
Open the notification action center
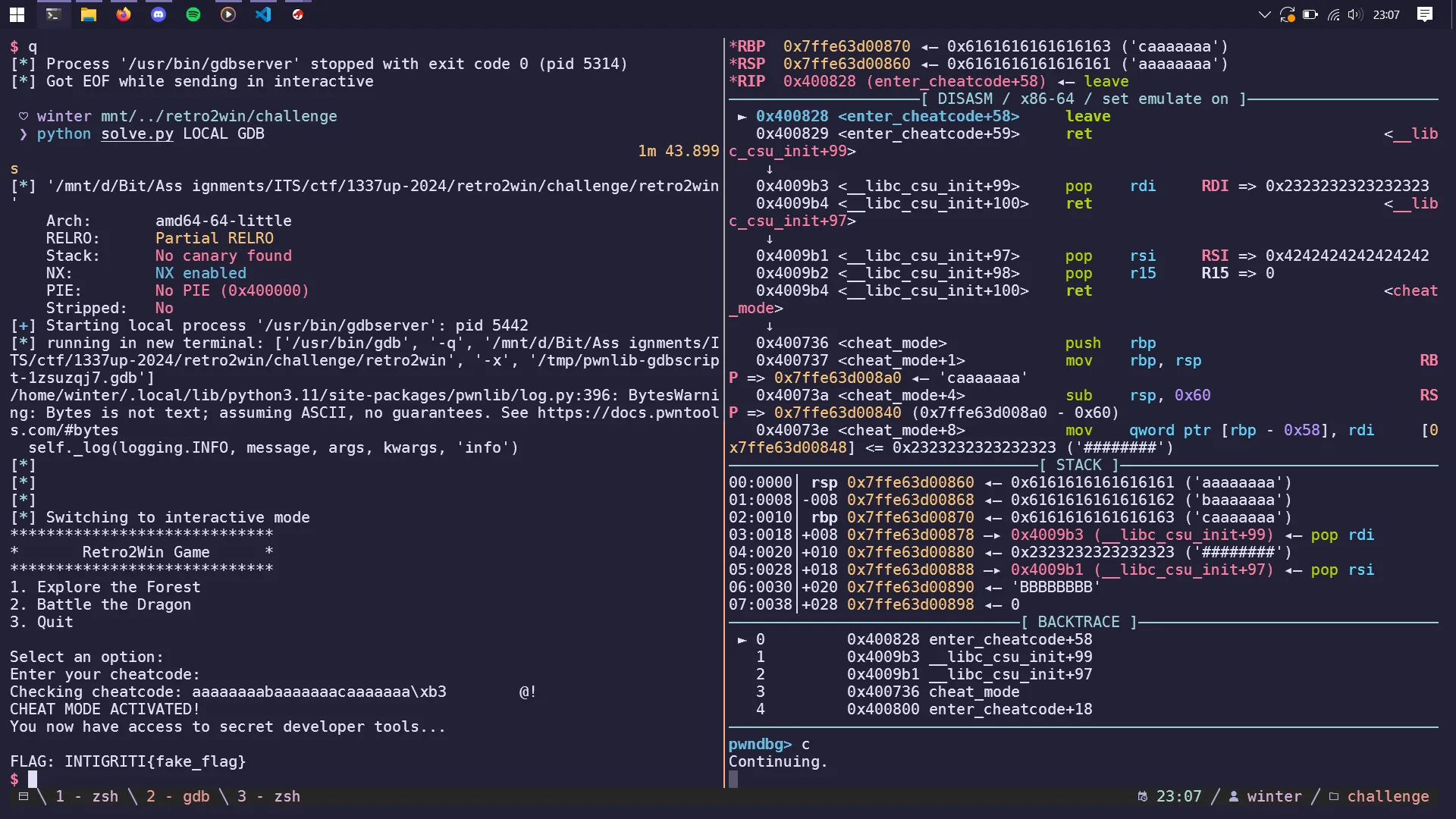[x=1425, y=14]
